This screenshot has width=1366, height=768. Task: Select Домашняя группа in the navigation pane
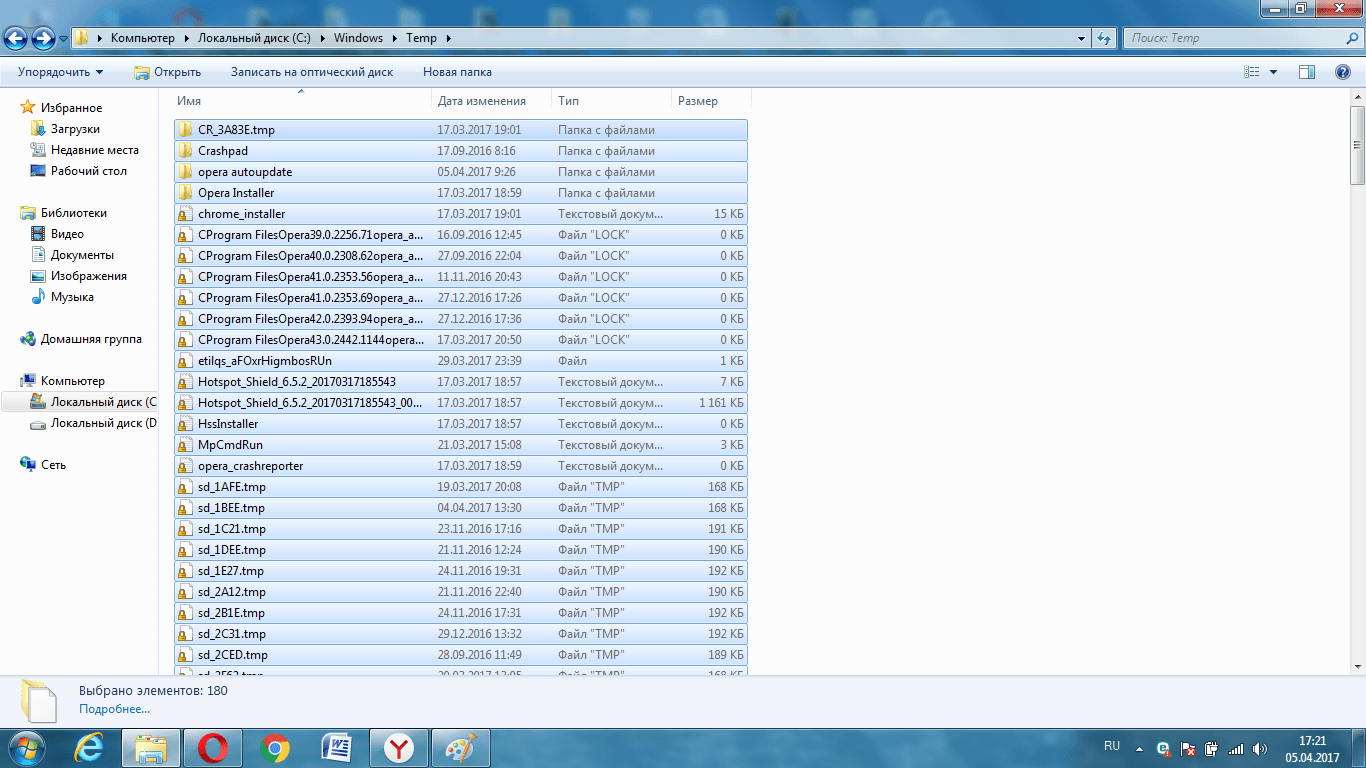[91, 339]
